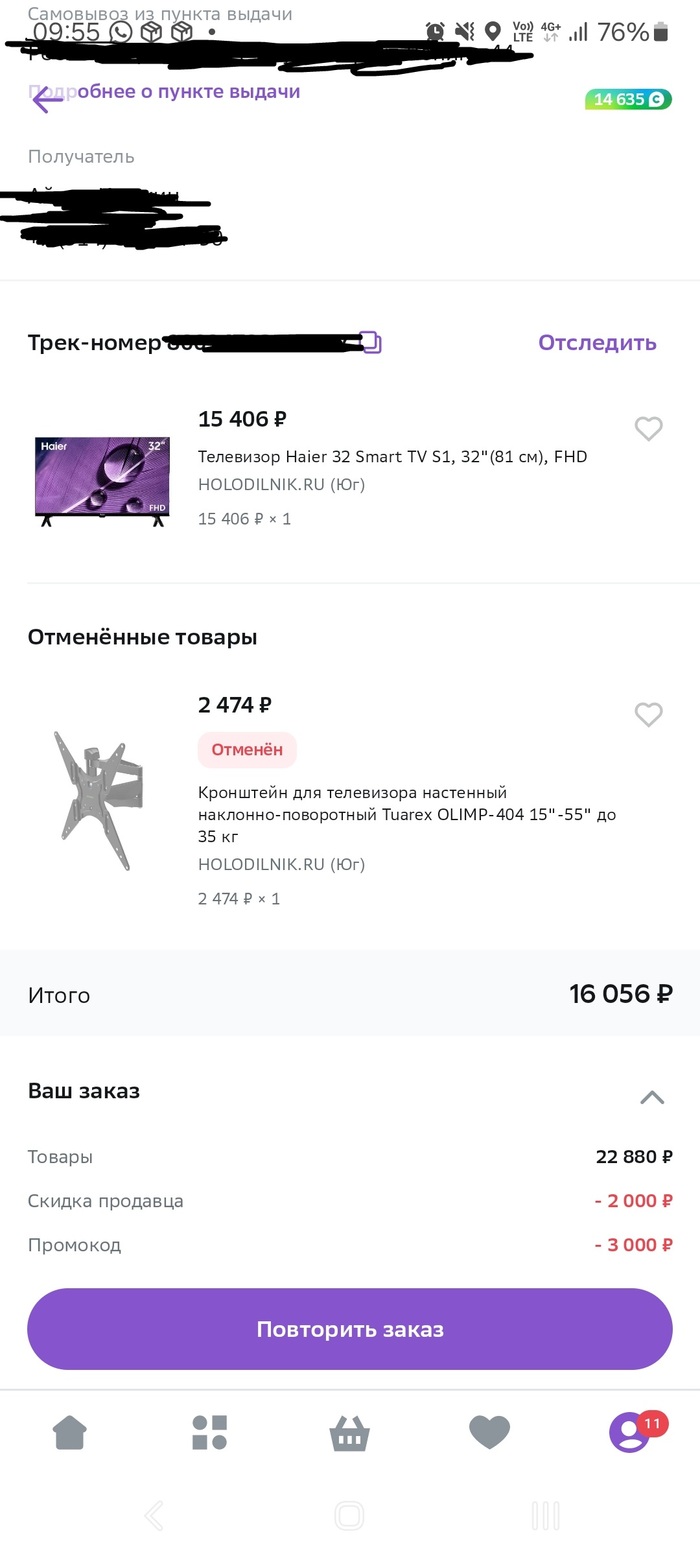This screenshot has height=1556, width=700.
Task: Tap the Android back navigation button
Action: click(x=154, y=1516)
